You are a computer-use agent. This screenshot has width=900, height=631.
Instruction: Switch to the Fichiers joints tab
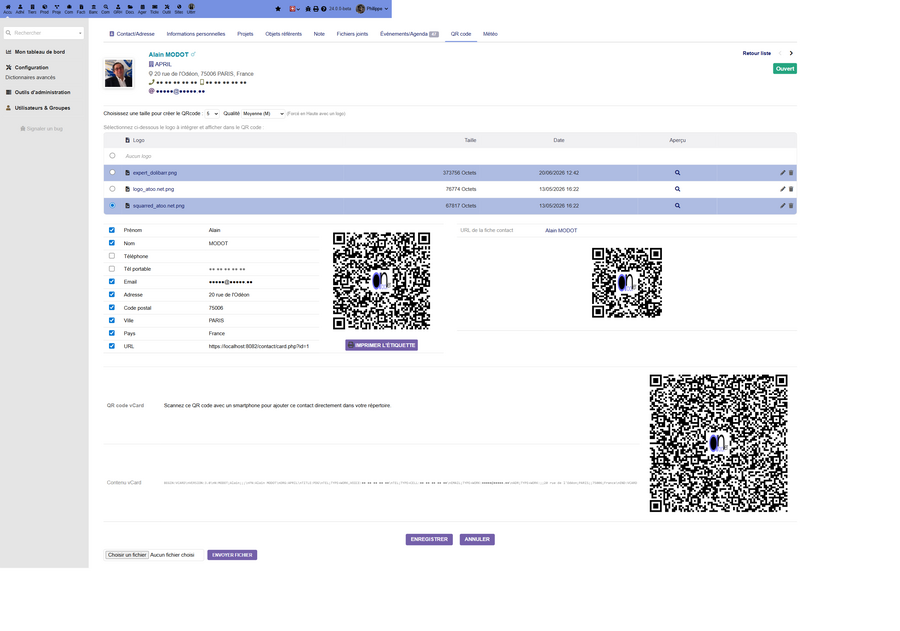pos(352,34)
